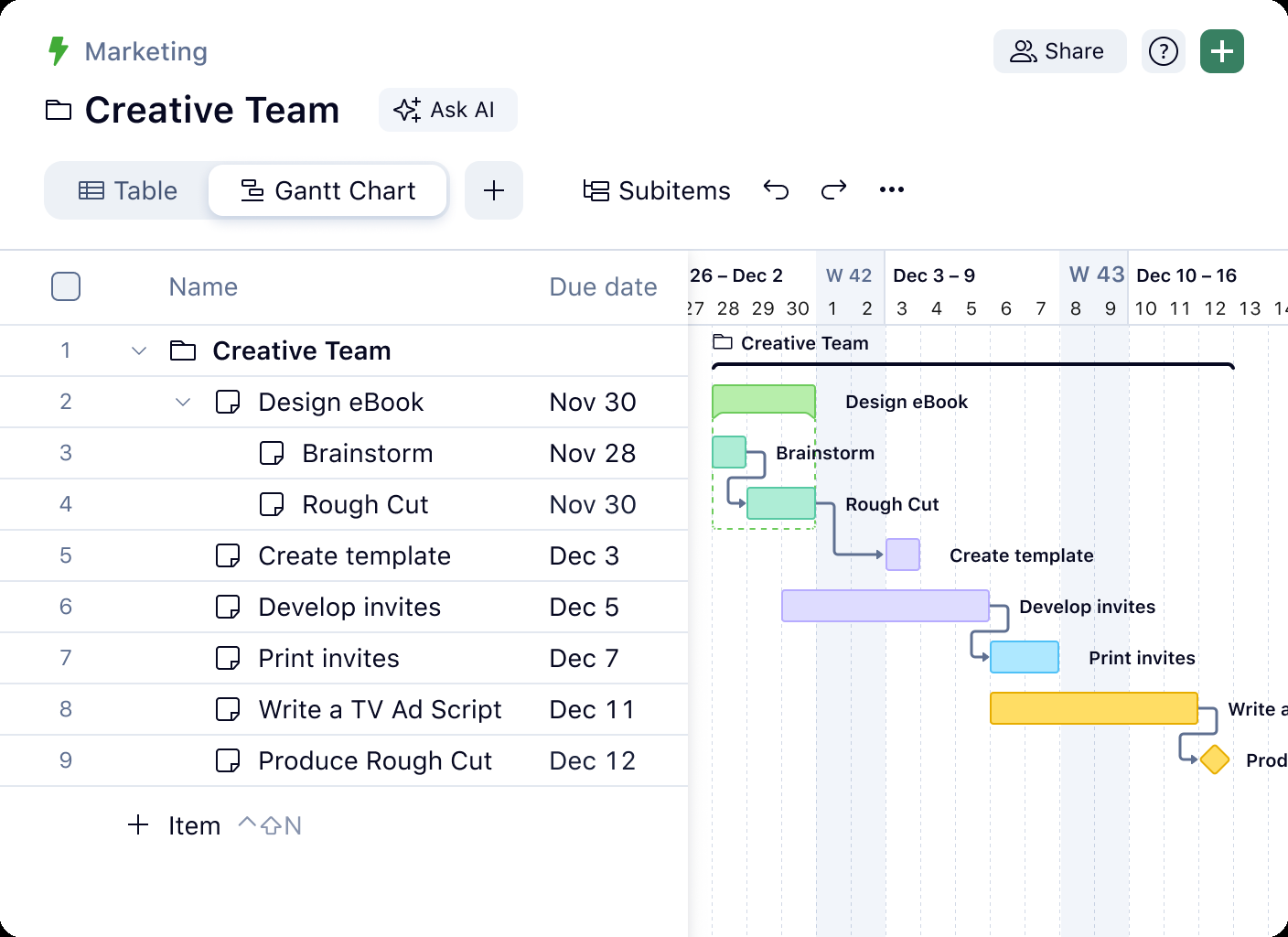The width and height of the screenshot is (1288, 937).
Task: Collapse the Design eBook subitems
Action: [x=183, y=402]
